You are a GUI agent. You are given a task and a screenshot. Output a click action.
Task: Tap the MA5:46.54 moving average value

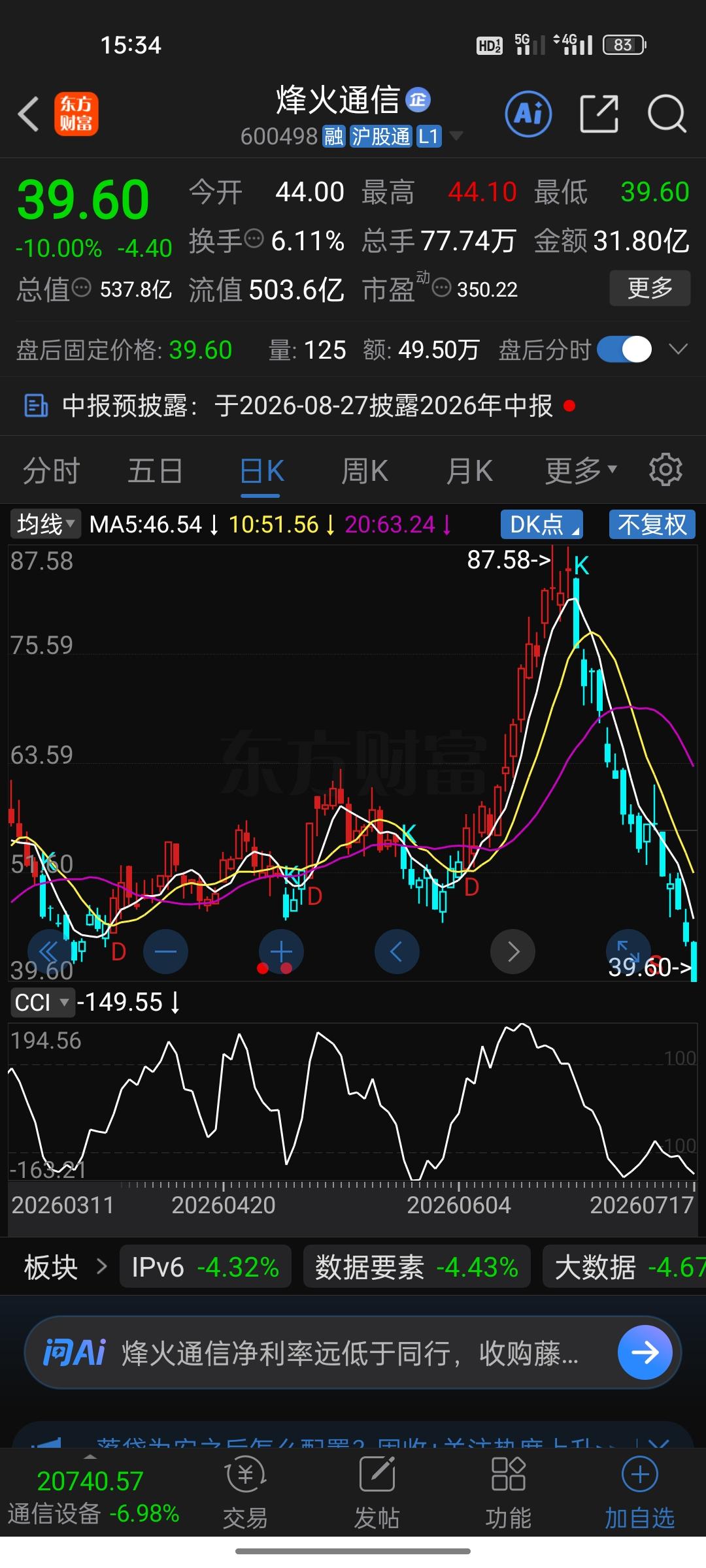click(154, 525)
